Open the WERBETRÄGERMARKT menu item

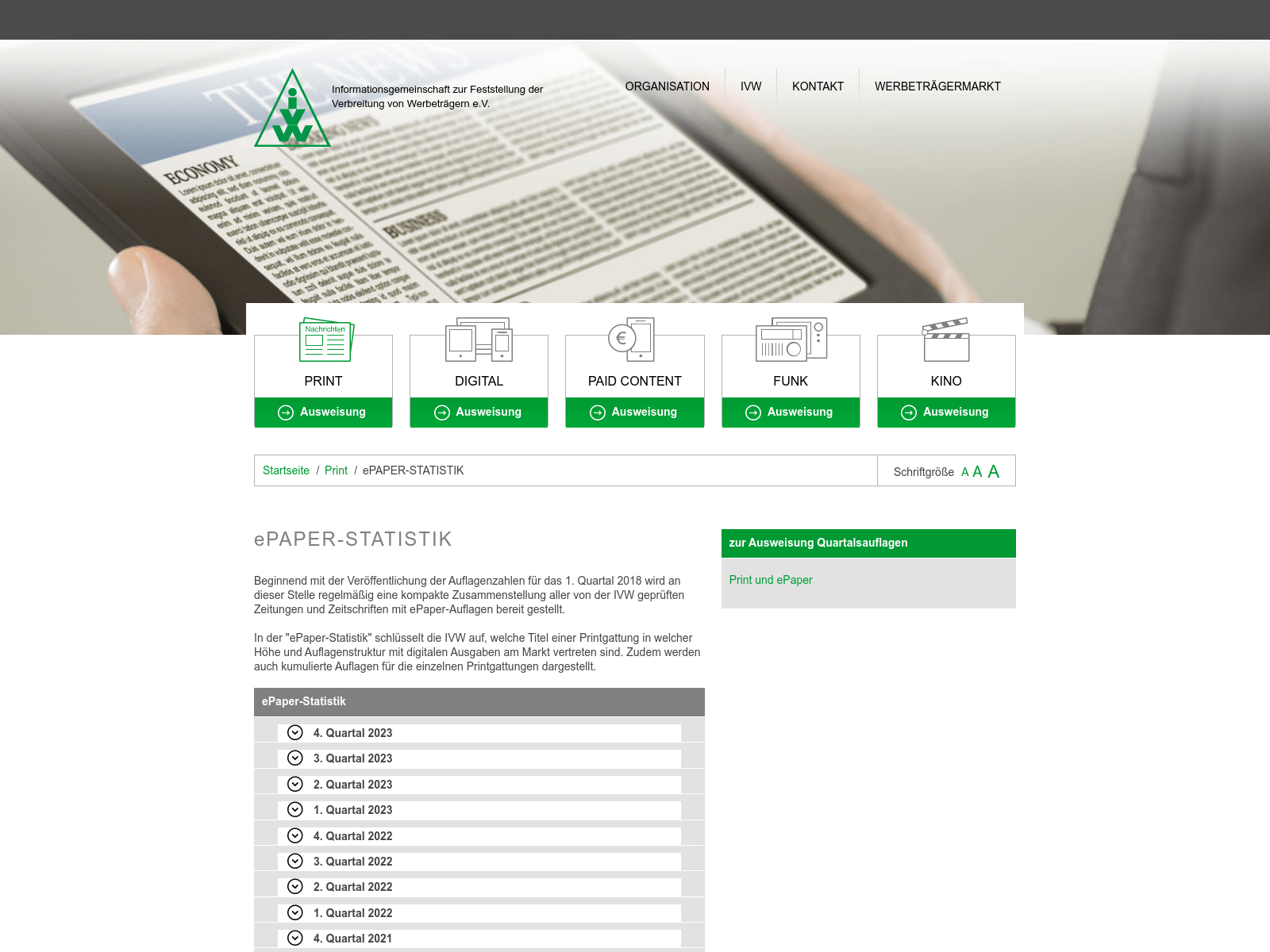(x=937, y=86)
